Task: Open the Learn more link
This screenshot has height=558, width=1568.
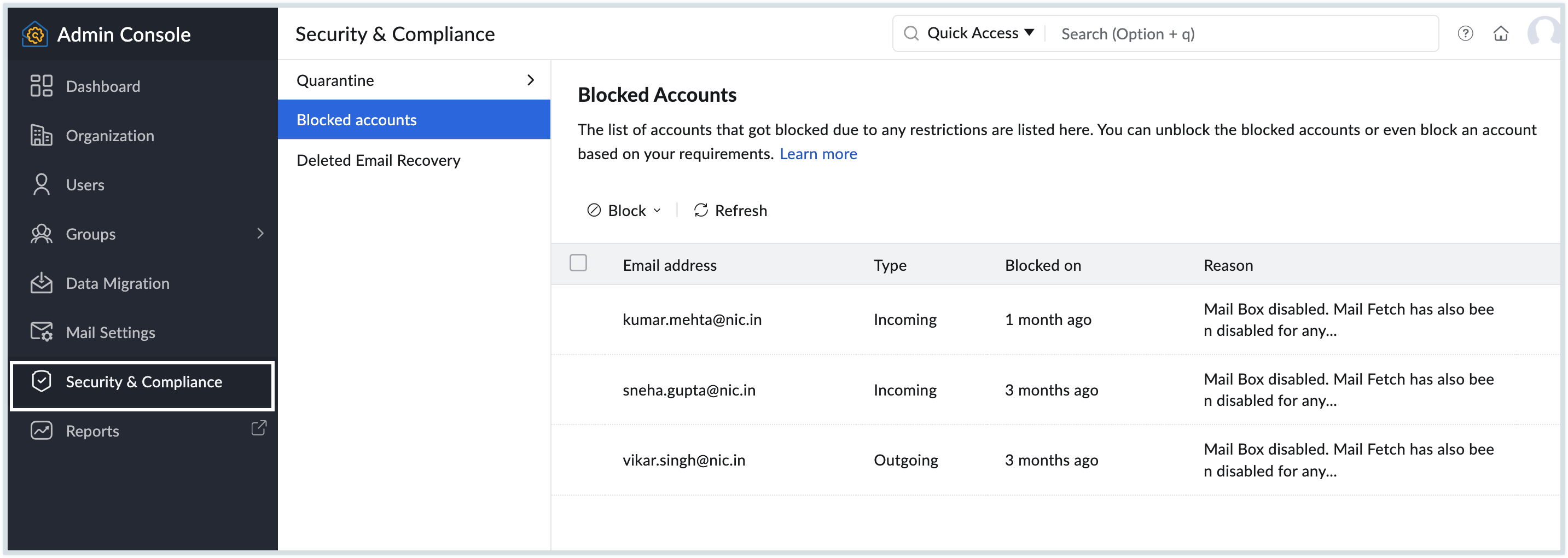Action: click(817, 154)
